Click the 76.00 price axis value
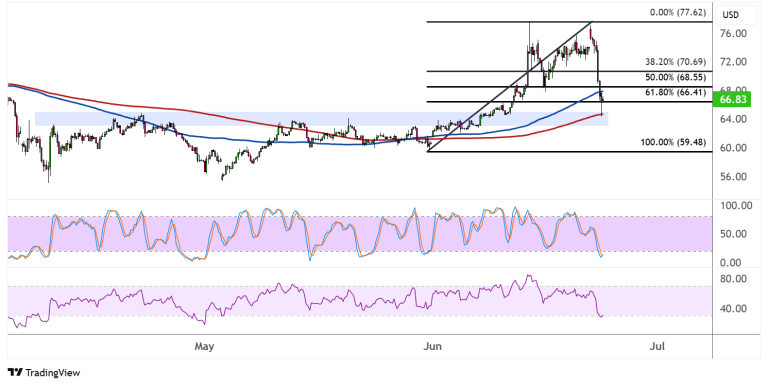 (x=733, y=33)
